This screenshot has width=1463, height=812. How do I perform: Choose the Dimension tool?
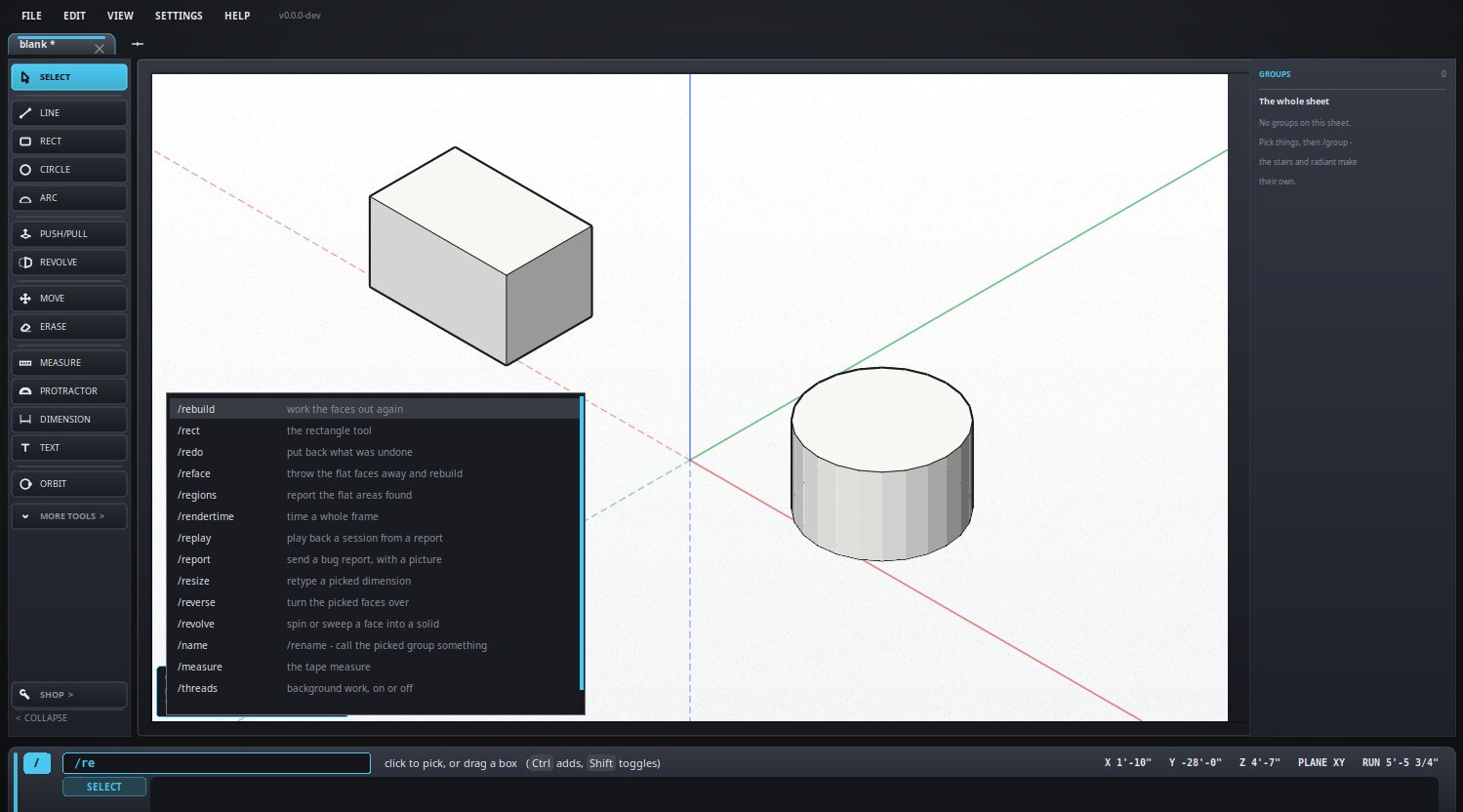coord(69,420)
